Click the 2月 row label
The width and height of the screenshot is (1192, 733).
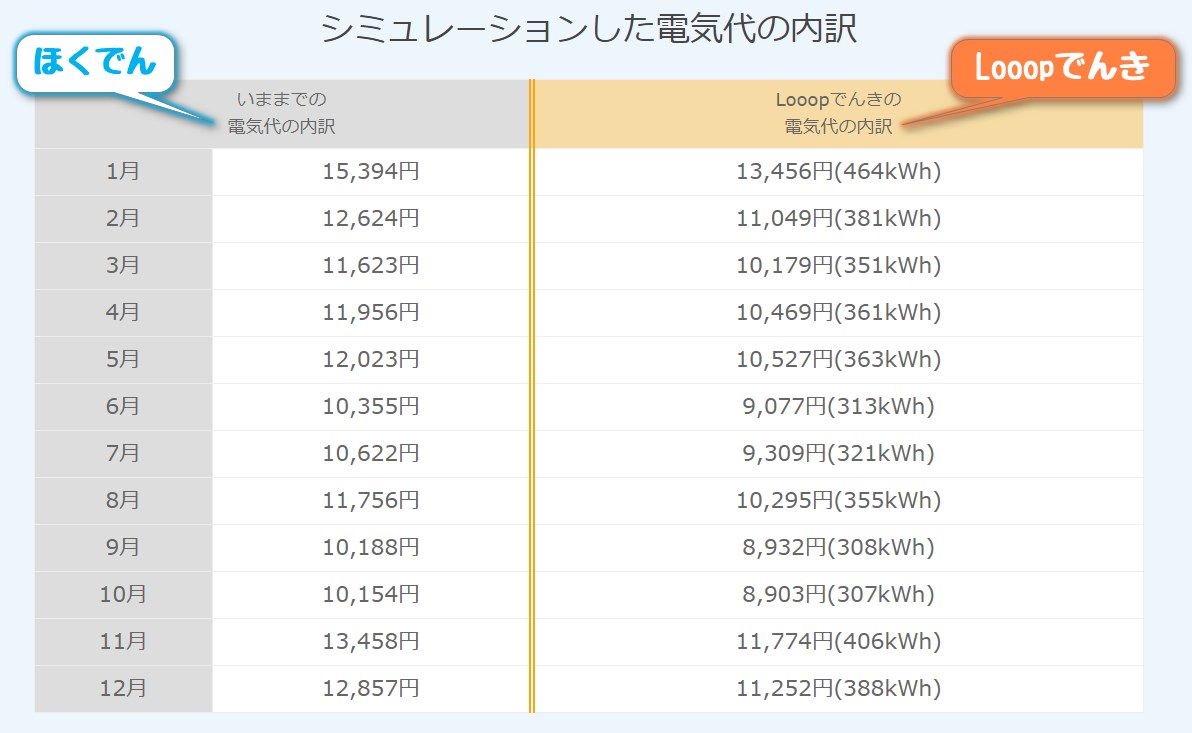[x=123, y=218]
